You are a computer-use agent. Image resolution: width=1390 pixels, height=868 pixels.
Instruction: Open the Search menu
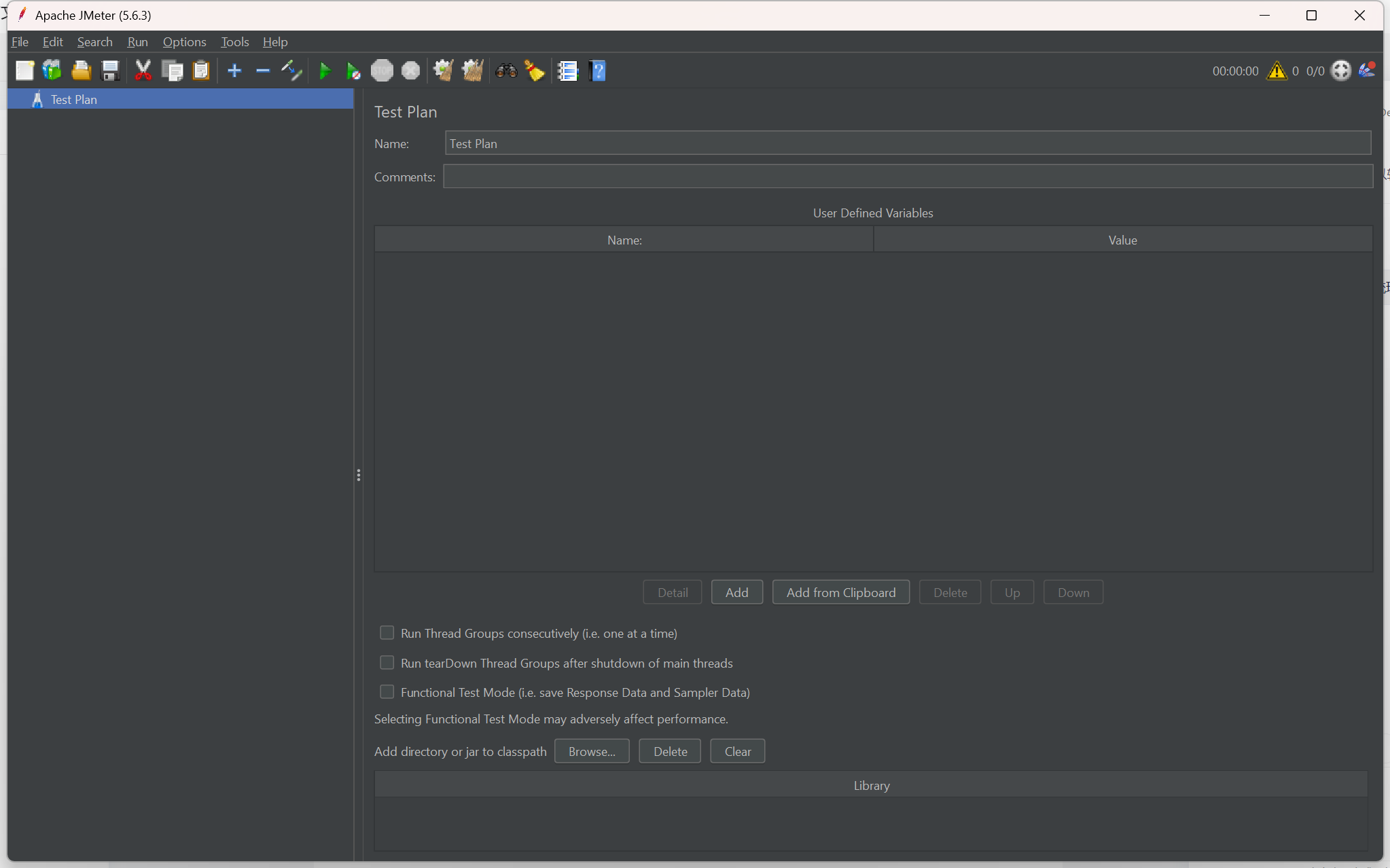tap(94, 42)
